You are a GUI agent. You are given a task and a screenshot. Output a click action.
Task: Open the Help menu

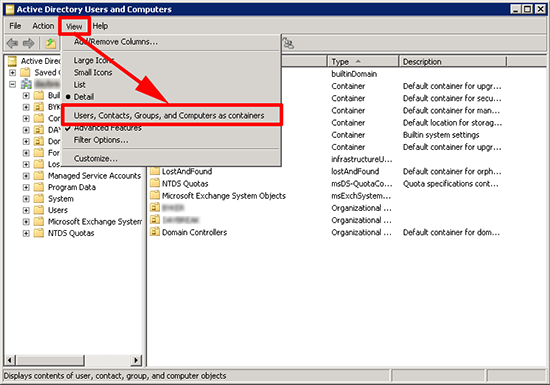pos(100,26)
